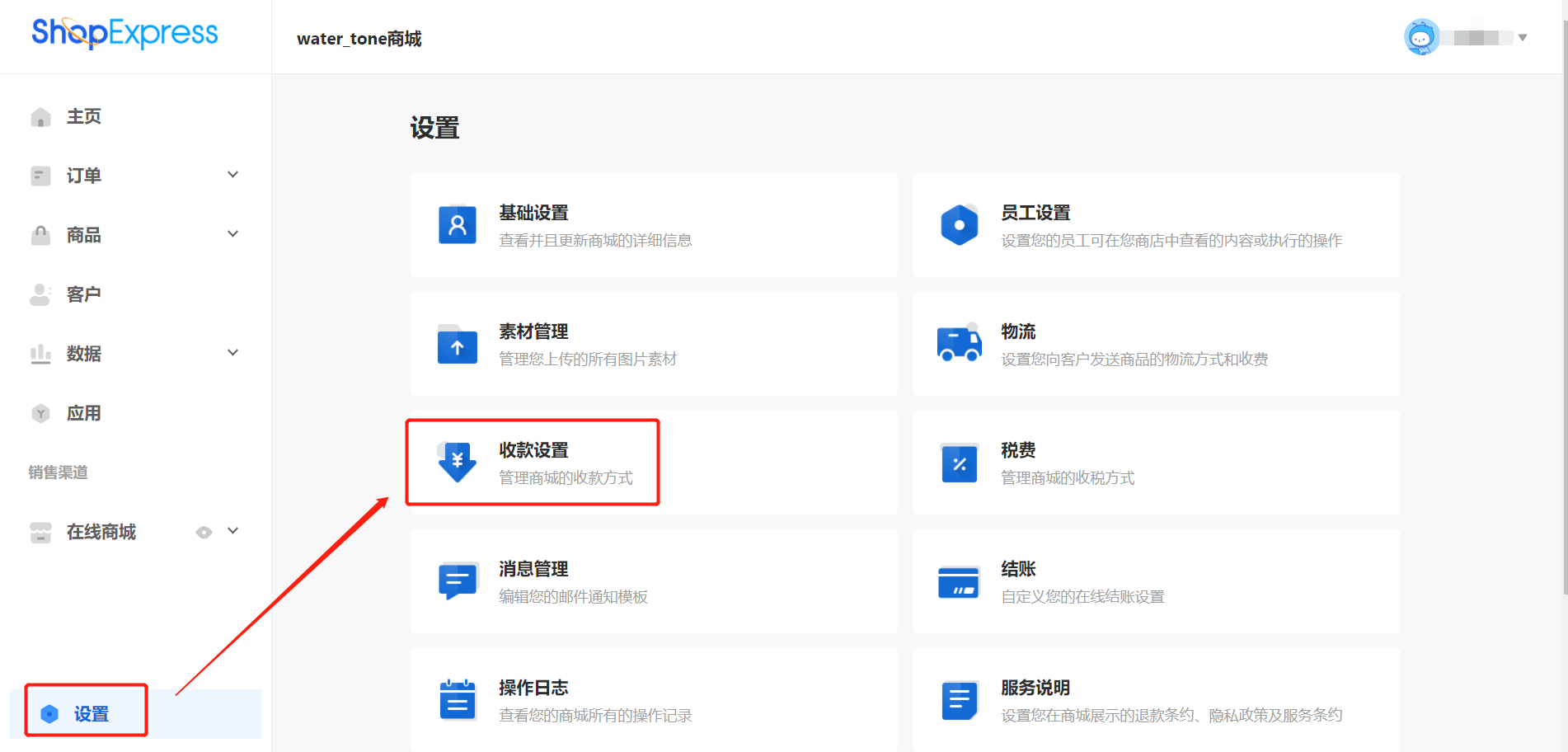The height and width of the screenshot is (752, 1568).
Task: Click the ShopExpress logo
Action: click(x=124, y=33)
